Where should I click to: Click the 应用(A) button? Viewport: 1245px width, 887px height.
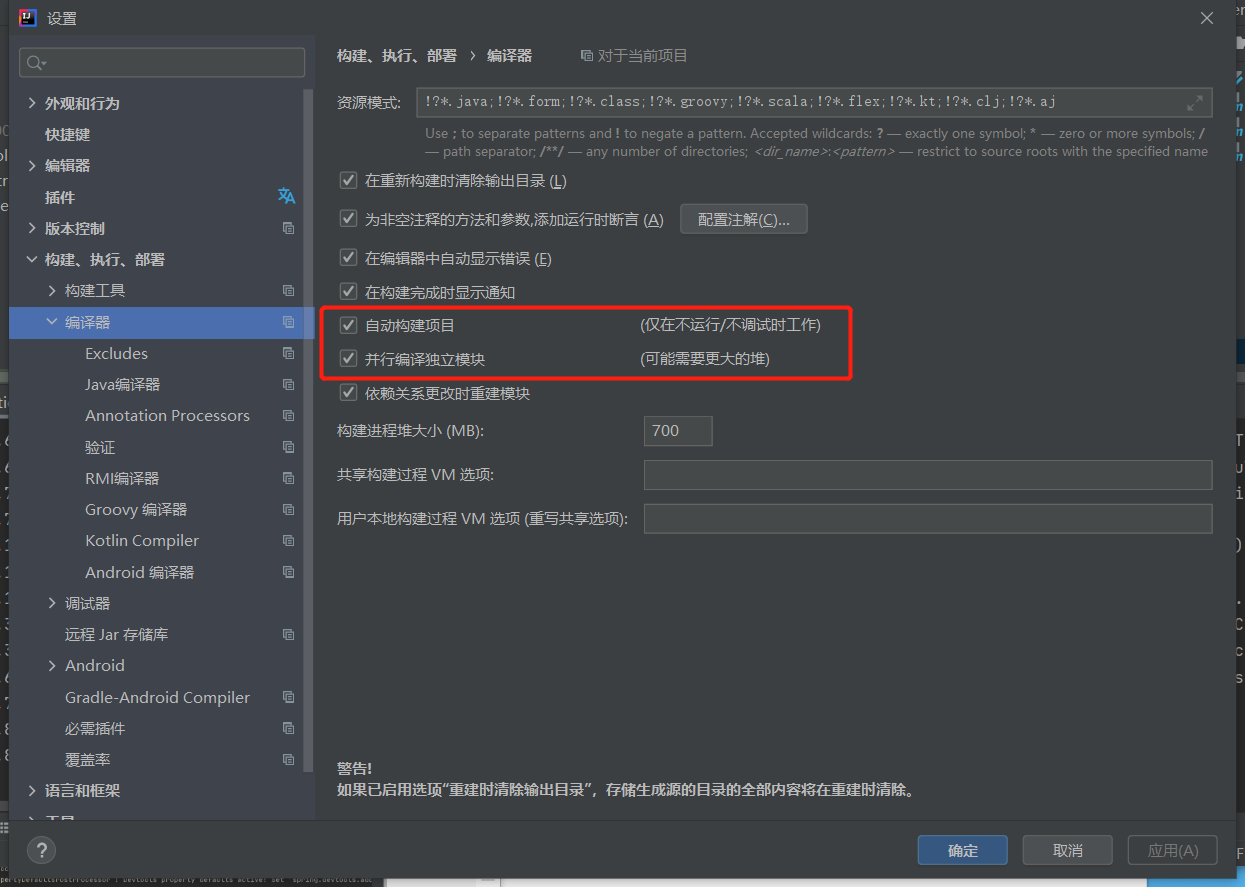[x=1172, y=850]
